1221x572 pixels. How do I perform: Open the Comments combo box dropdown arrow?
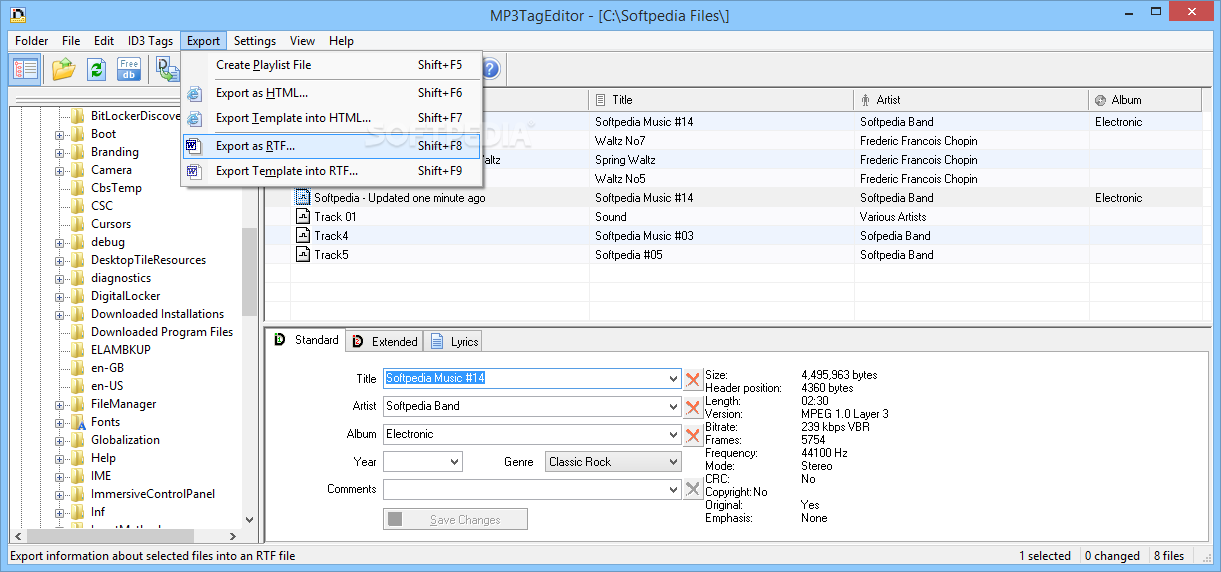672,490
